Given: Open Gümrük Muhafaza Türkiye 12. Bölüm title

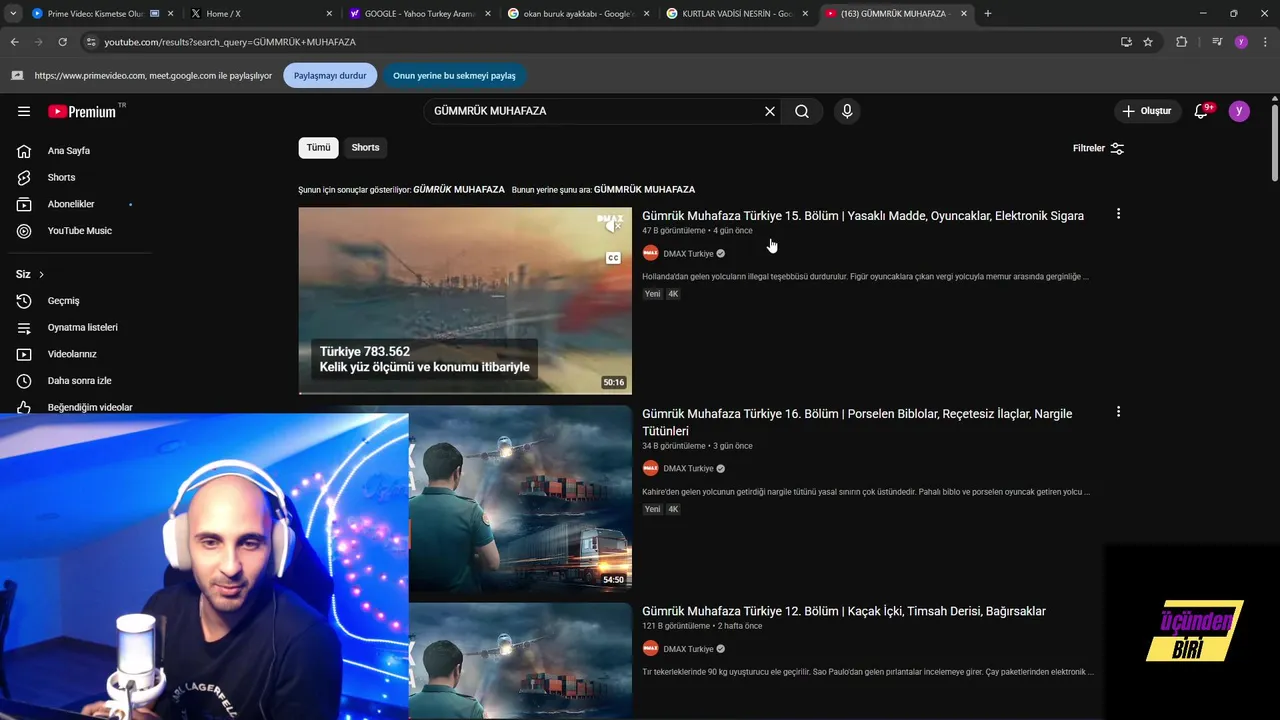Looking at the screenshot, I should 844,611.
